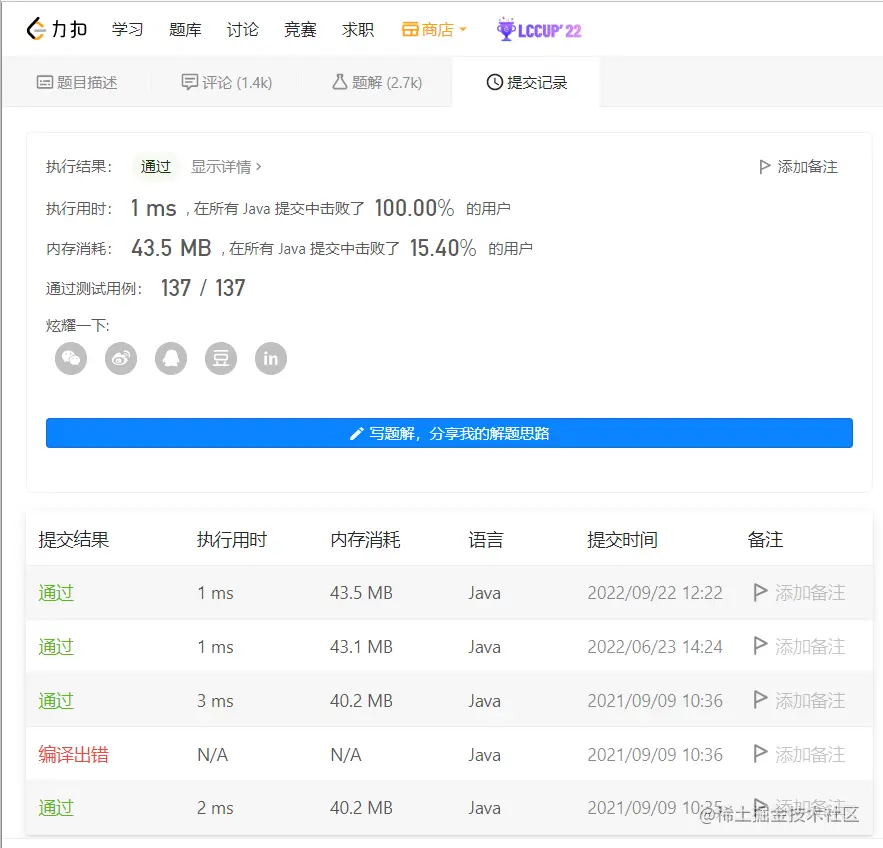This screenshot has width=883, height=848.
Task: Share result via WeChat icon
Action: tap(71, 359)
